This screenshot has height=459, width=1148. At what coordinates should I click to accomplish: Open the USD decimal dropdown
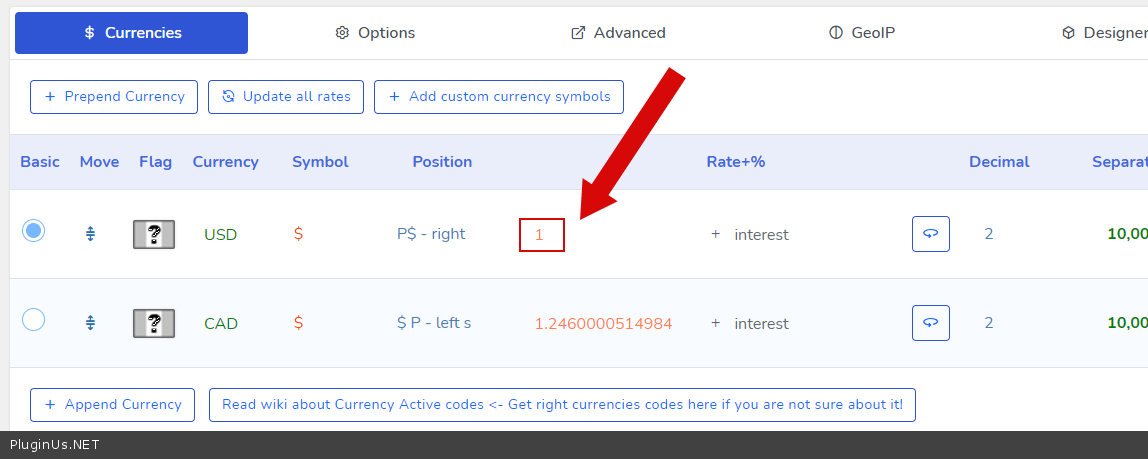click(x=988, y=234)
